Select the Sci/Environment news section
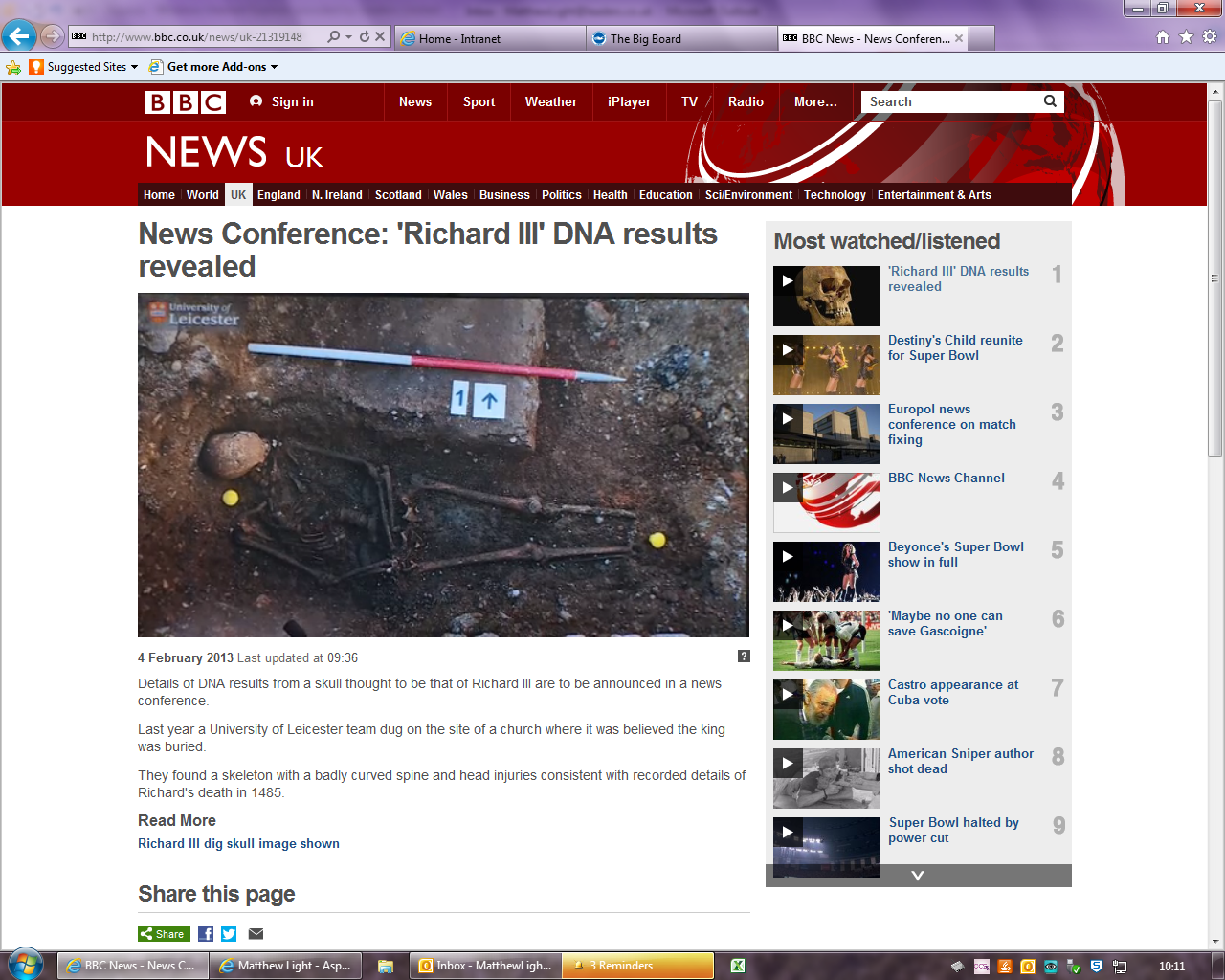Image resolution: width=1225 pixels, height=980 pixels. [748, 195]
